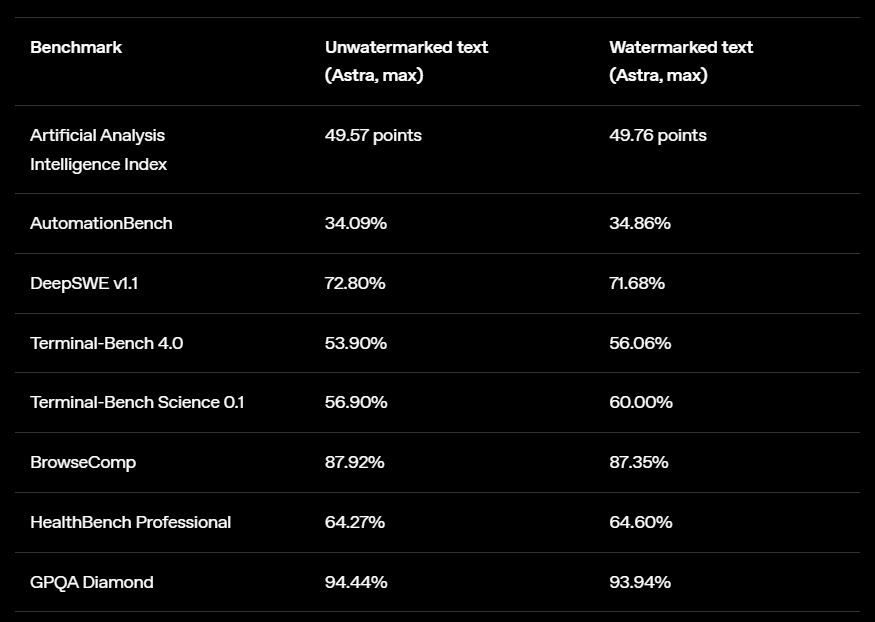The height and width of the screenshot is (622, 875).
Task: Select the 64.60% value
Action: coord(641,522)
